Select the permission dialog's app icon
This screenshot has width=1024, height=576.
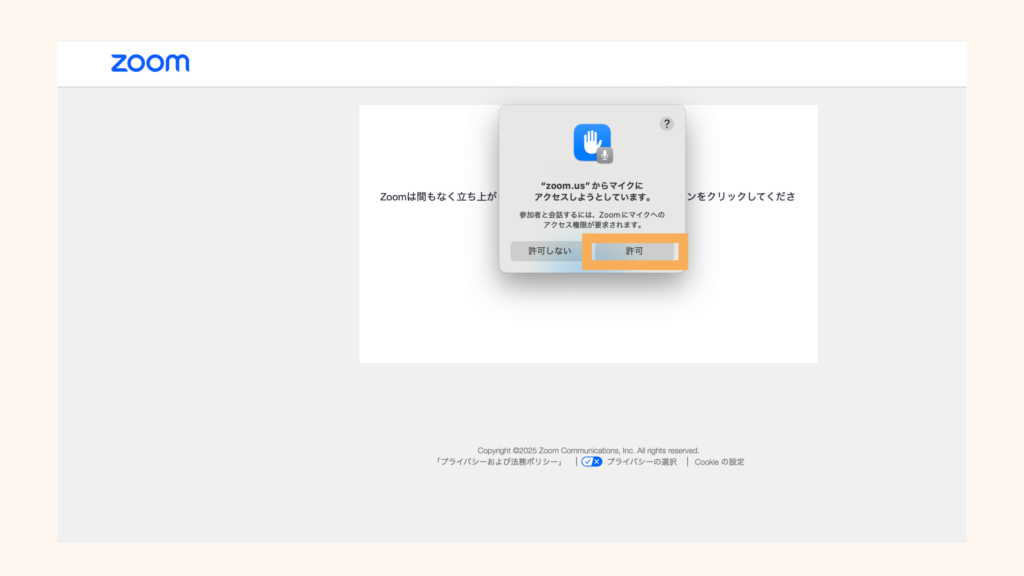click(592, 143)
